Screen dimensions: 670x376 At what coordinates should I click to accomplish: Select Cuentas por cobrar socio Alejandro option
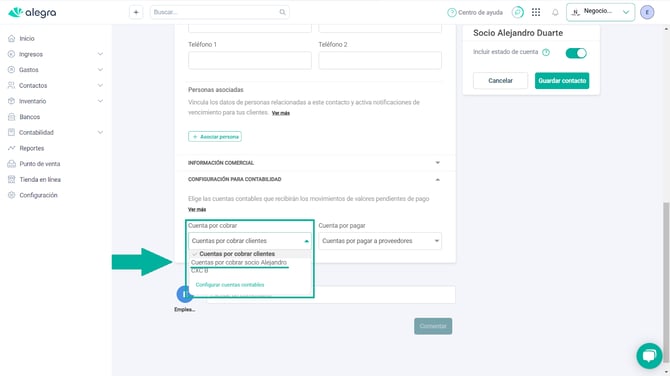pos(239,262)
